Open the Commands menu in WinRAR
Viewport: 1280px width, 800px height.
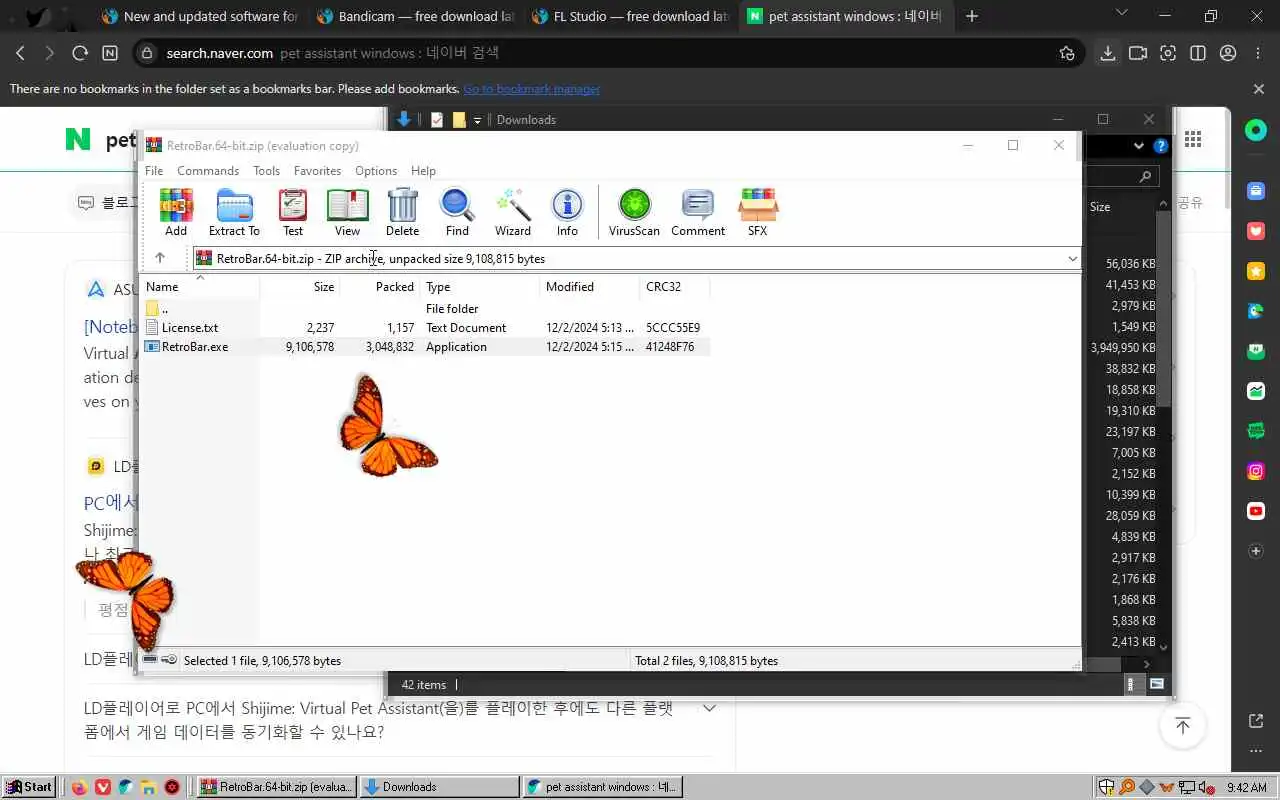point(208,171)
